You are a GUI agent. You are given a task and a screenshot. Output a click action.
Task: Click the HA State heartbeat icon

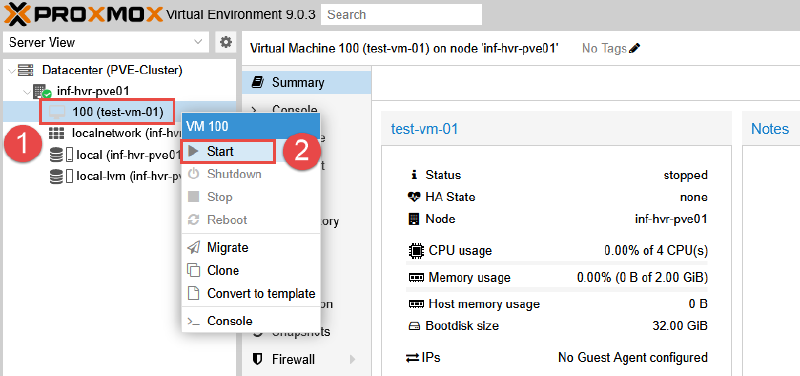(x=414, y=197)
